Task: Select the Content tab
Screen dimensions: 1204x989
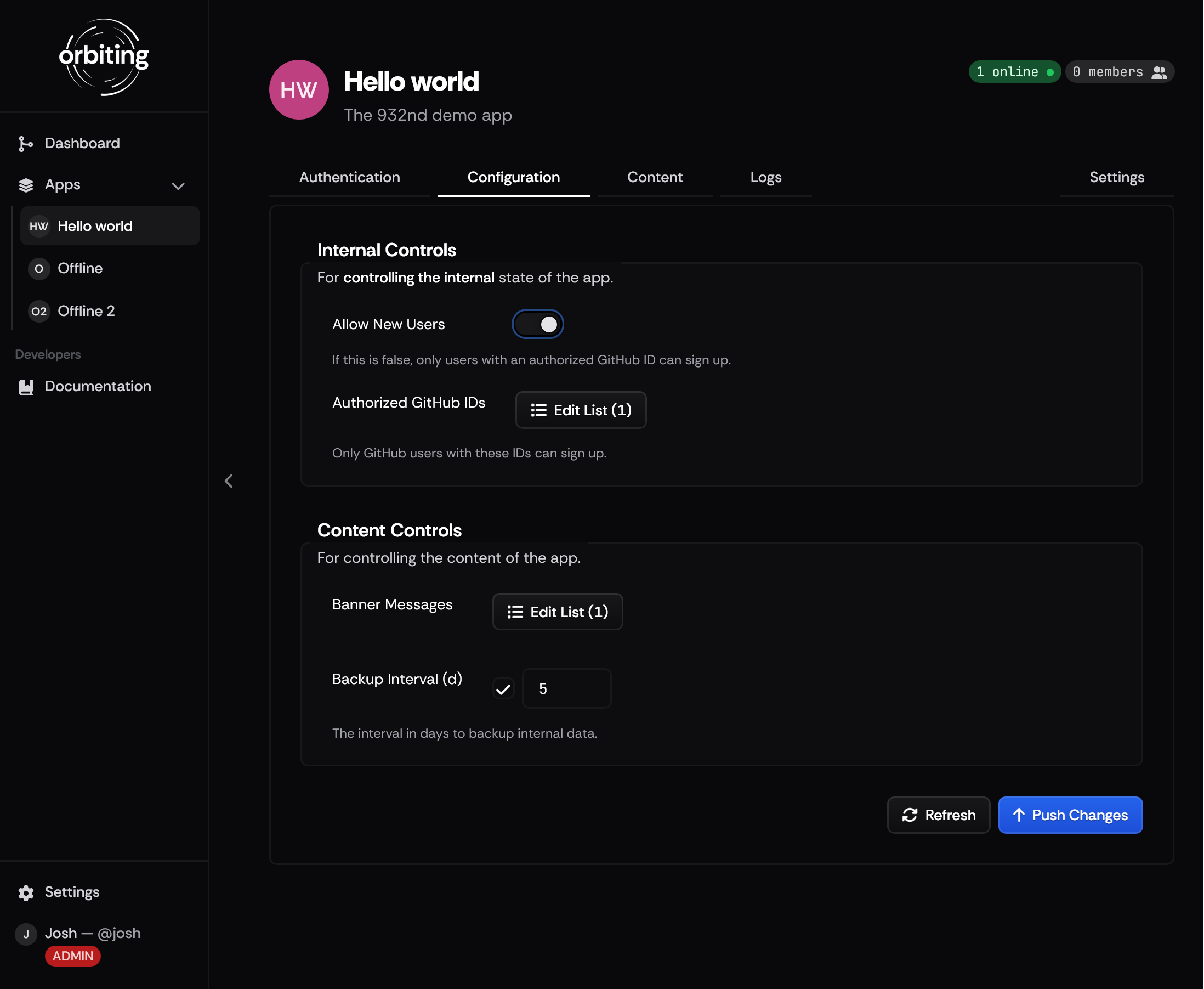Action: coord(654,178)
